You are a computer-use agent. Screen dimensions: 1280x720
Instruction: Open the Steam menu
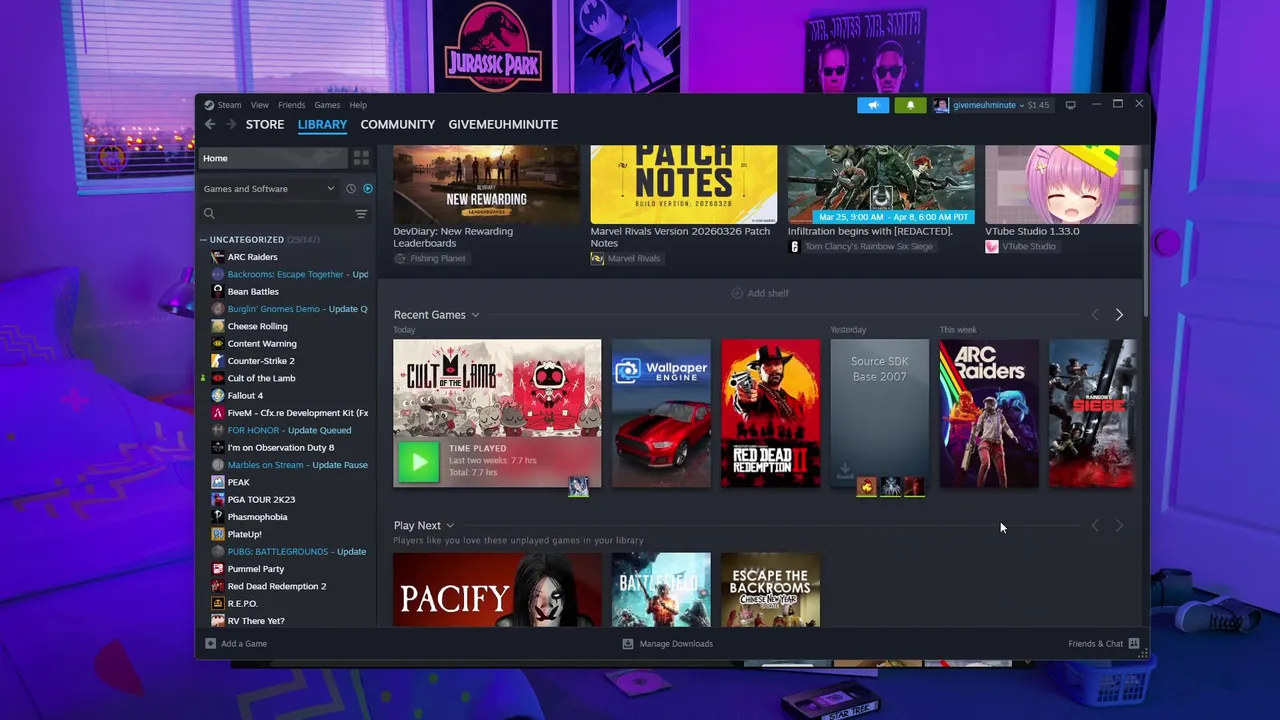(x=230, y=105)
